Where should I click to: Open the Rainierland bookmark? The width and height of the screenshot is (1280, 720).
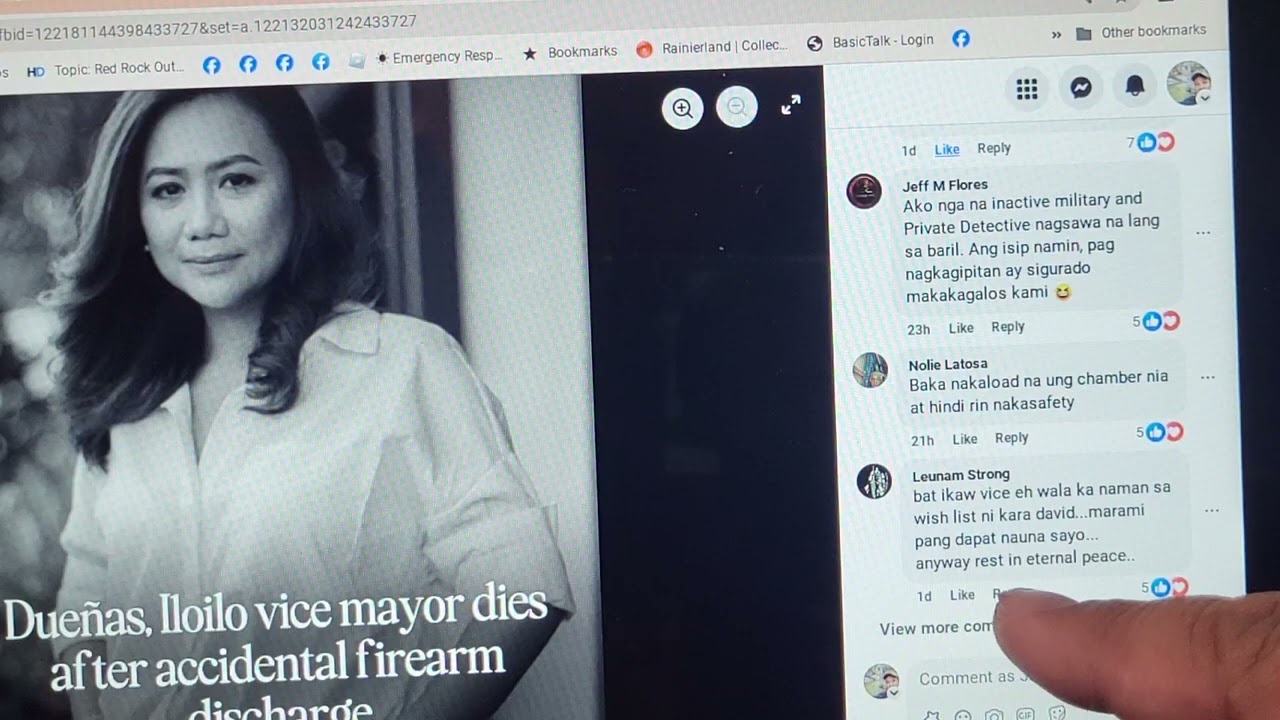coord(713,47)
